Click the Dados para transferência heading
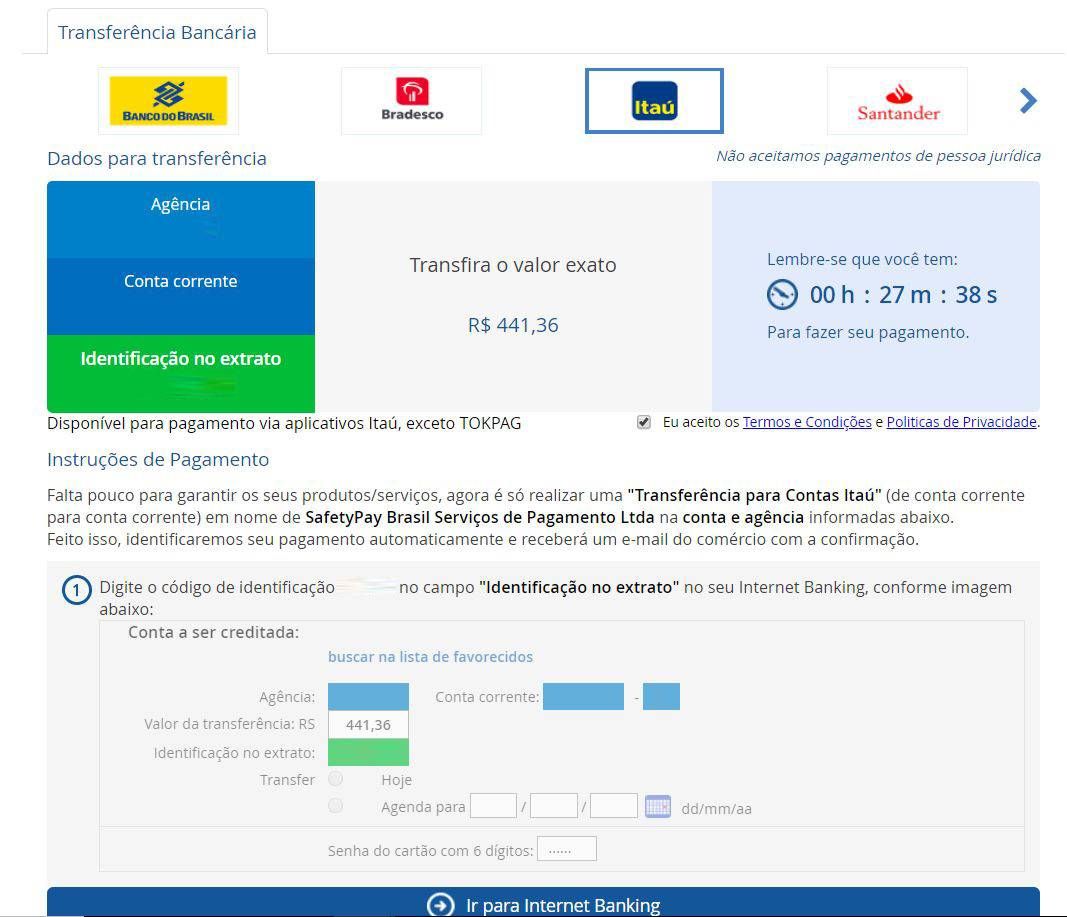The height and width of the screenshot is (917, 1067). (x=157, y=159)
